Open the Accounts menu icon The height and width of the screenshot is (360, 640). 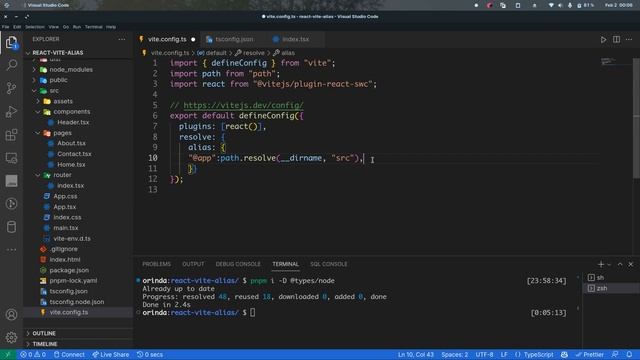click(11, 315)
